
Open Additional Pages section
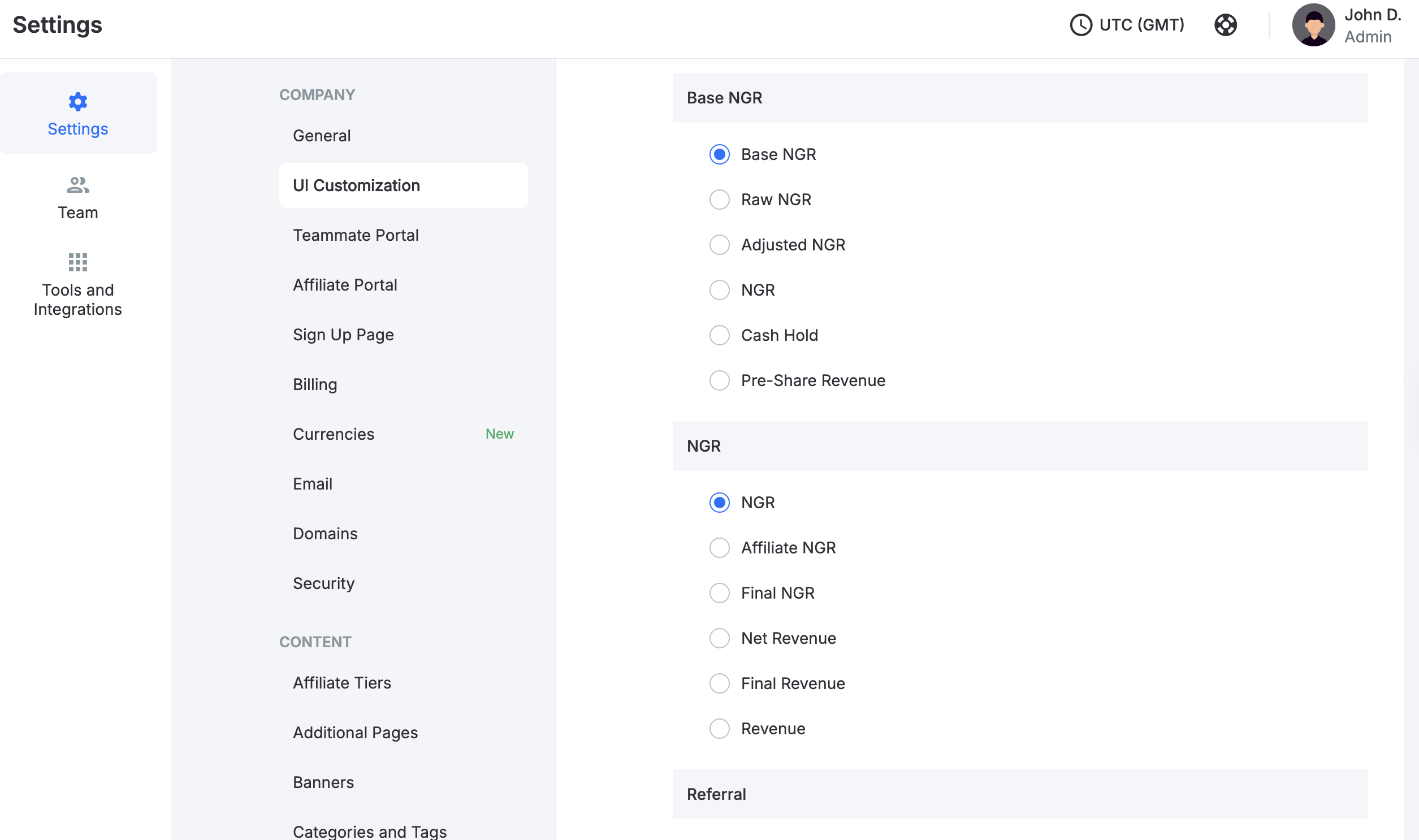[403, 733]
